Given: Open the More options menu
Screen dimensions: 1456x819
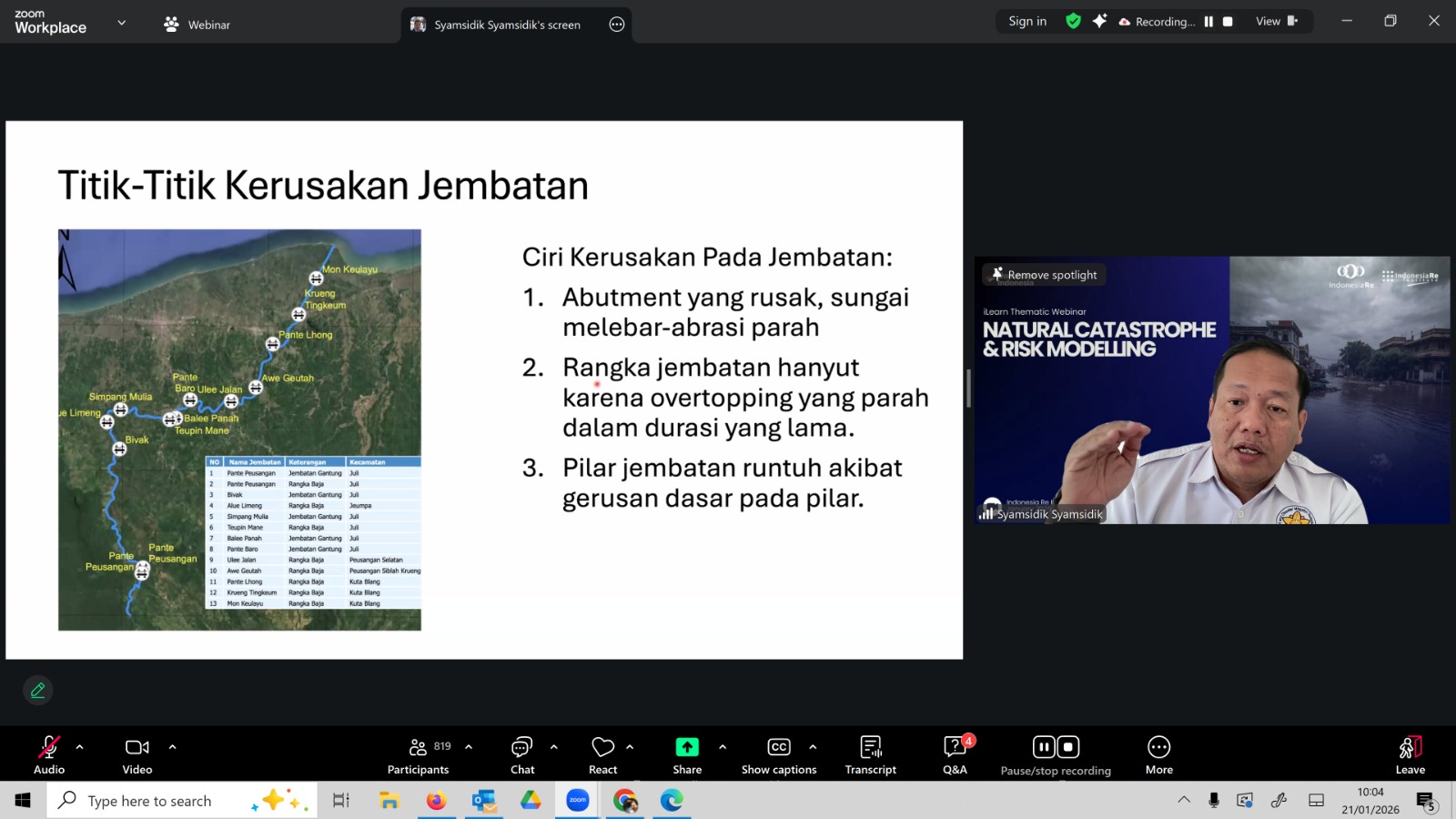Looking at the screenshot, I should (x=1158, y=755).
